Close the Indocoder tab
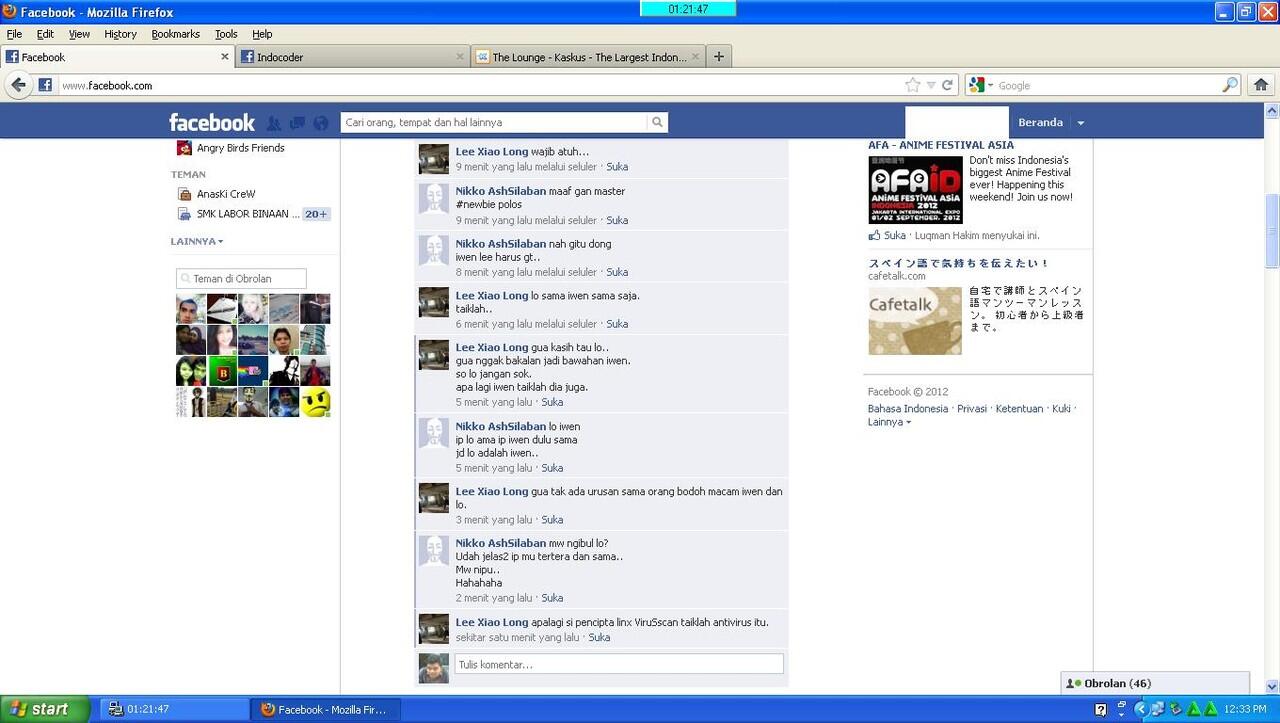1280x723 pixels. point(460,57)
